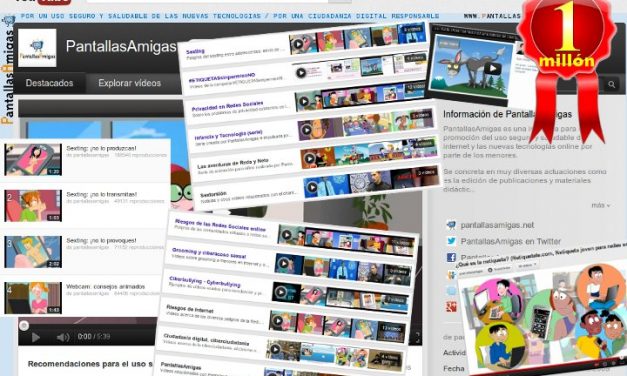The width and height of the screenshot is (627, 376).
Task: Click the Google+ icon in channel links
Action: [451, 307]
